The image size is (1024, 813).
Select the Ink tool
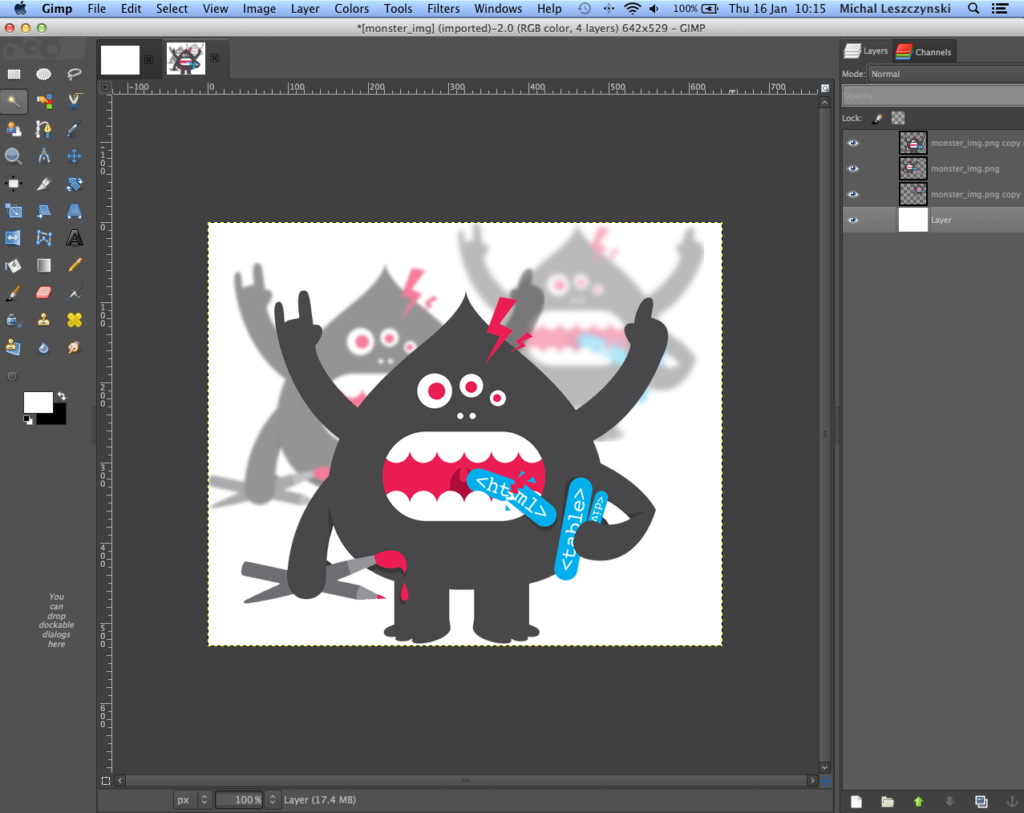click(x=13, y=320)
